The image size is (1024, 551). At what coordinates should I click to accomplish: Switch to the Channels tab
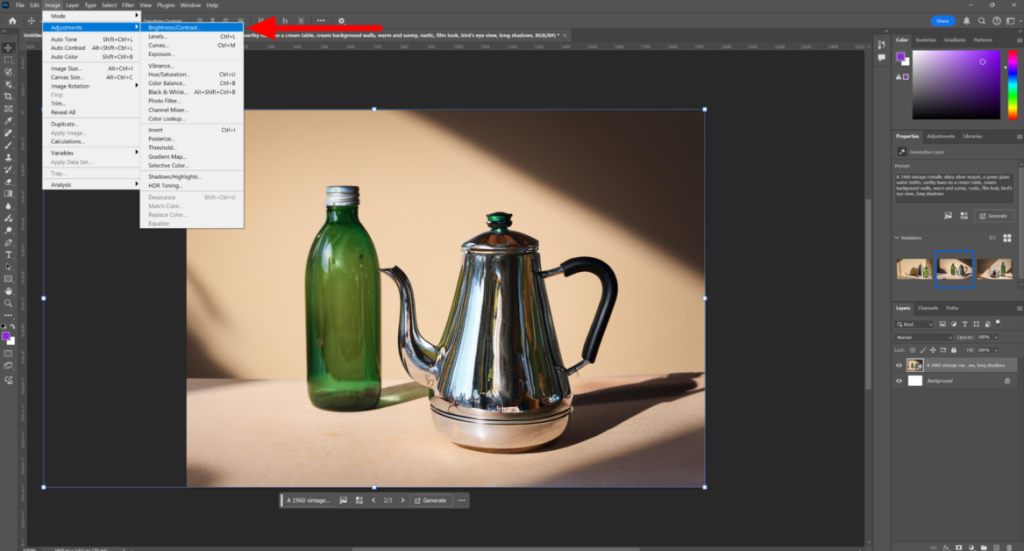(x=927, y=308)
